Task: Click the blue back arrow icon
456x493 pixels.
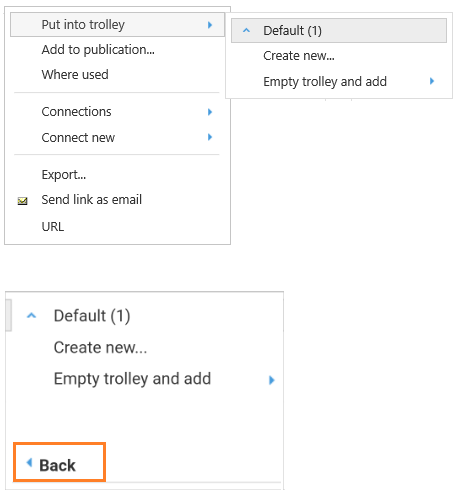Action: pyautogui.click(x=29, y=462)
